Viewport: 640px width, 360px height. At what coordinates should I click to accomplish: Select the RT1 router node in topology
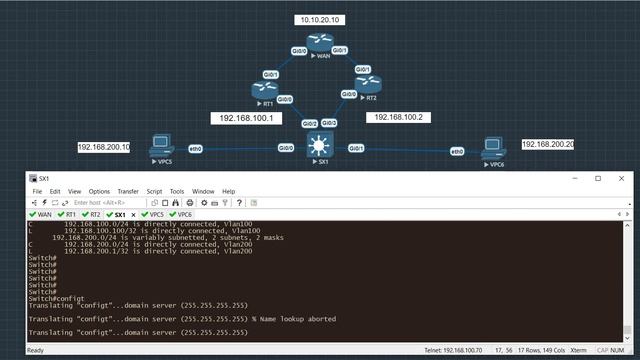265,90
